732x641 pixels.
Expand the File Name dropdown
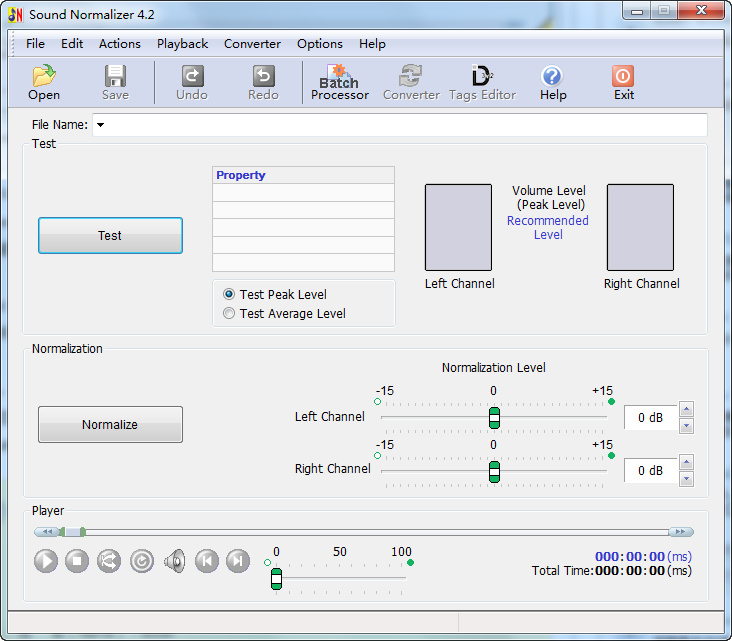(101, 125)
